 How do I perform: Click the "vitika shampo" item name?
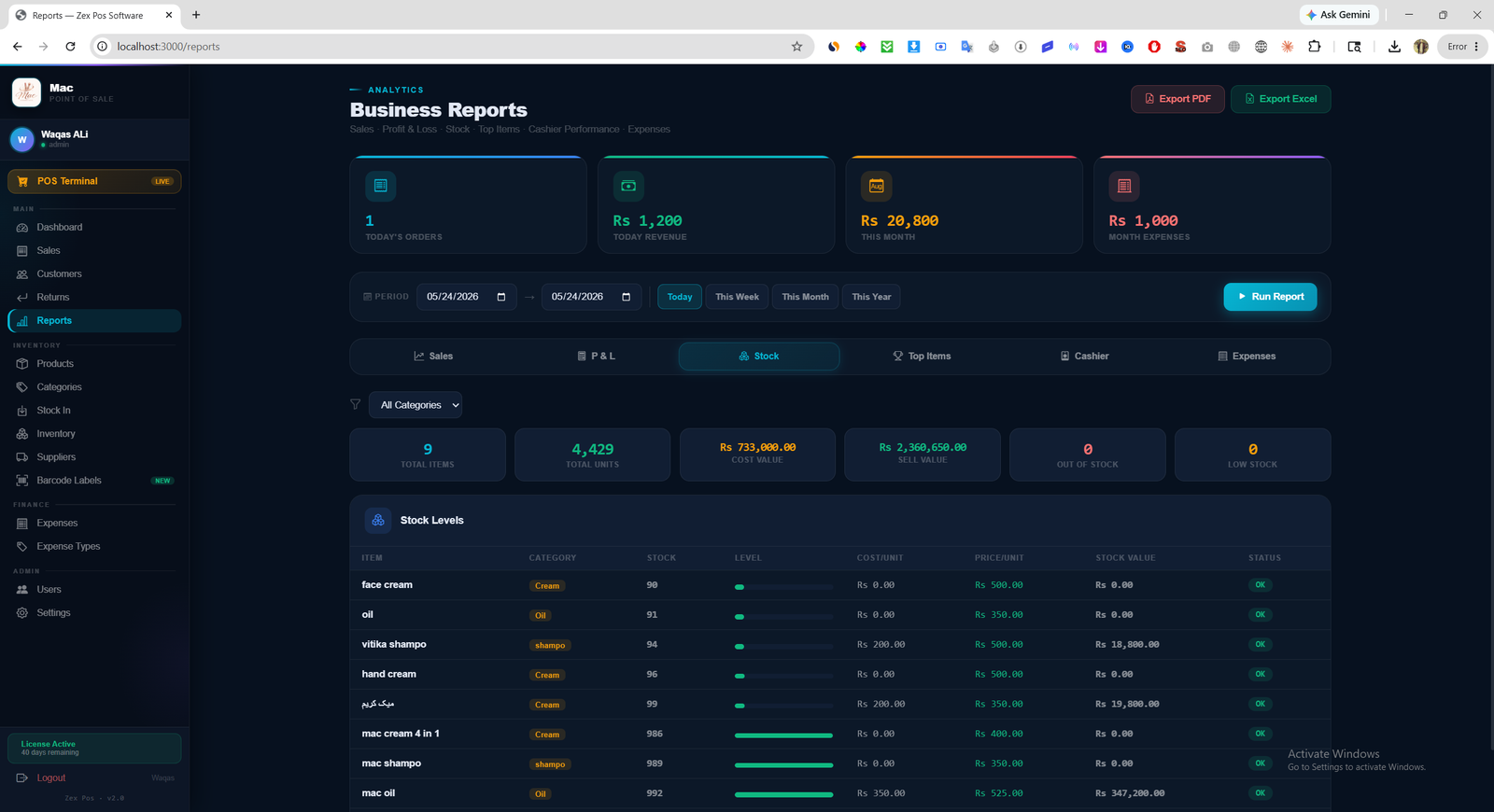[394, 644]
